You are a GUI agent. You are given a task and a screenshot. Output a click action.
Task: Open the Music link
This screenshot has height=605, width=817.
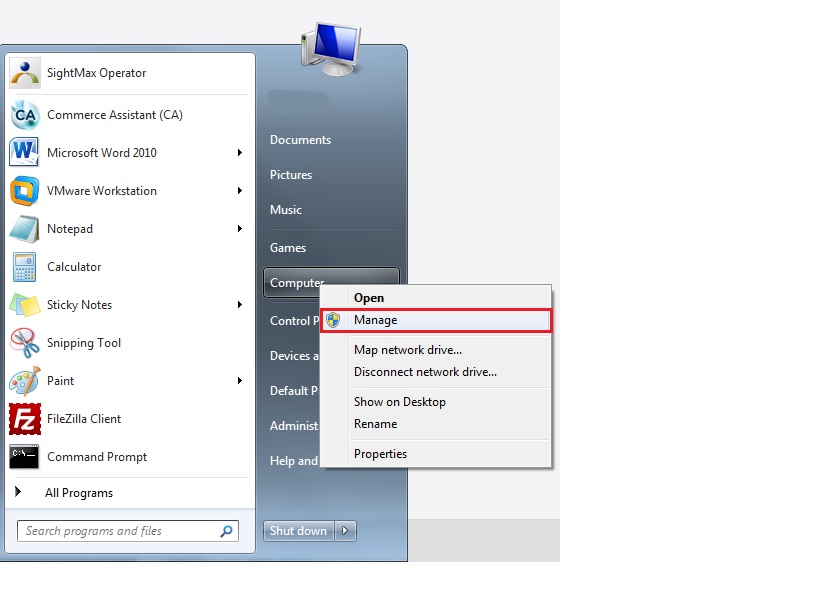pos(286,210)
